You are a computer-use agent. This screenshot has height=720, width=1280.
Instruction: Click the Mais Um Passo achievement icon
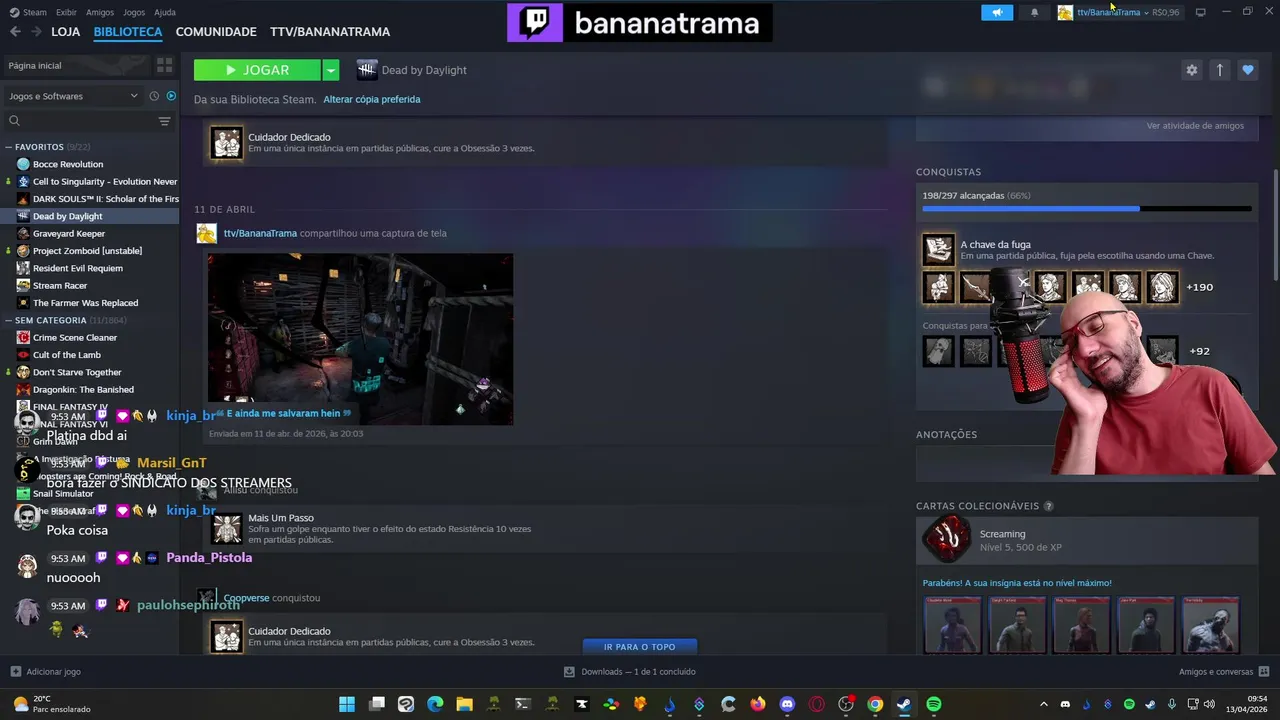tap(227, 529)
